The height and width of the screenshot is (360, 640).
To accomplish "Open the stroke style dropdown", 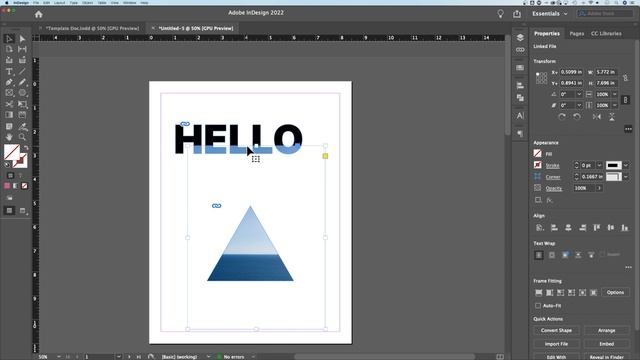I will (x=625, y=165).
